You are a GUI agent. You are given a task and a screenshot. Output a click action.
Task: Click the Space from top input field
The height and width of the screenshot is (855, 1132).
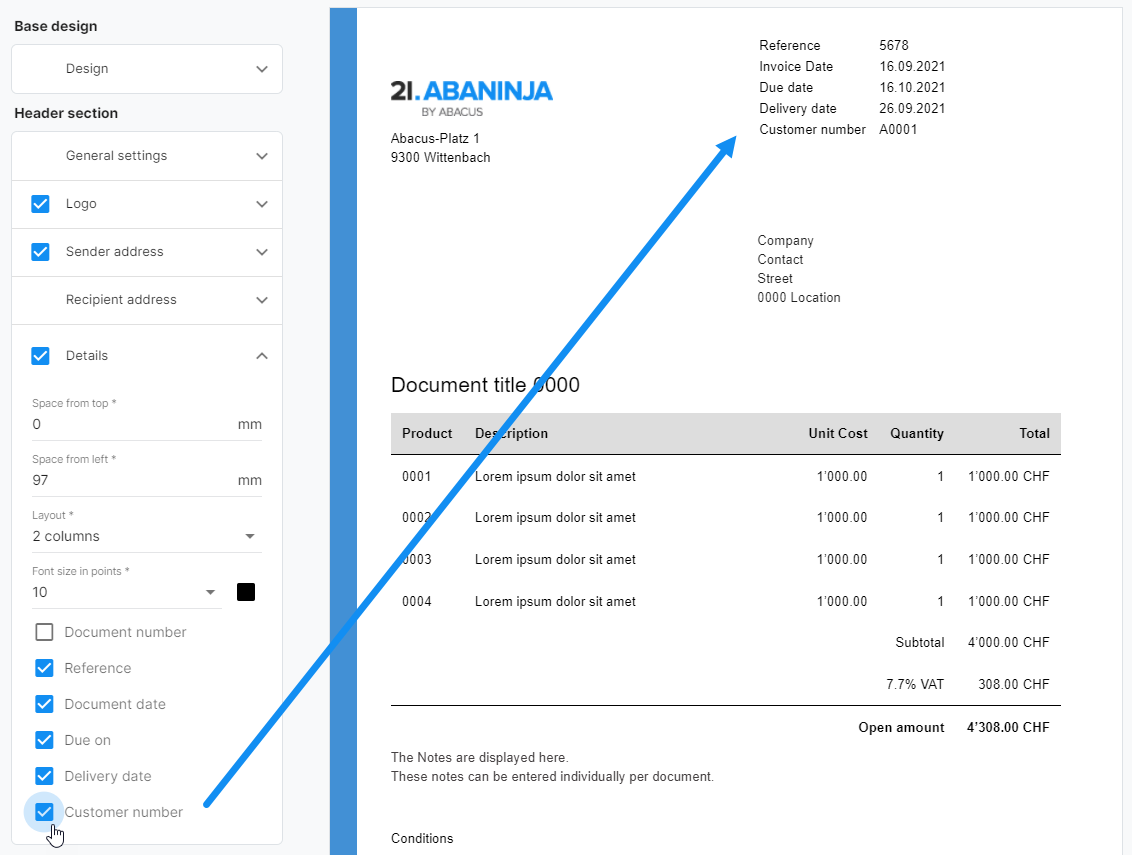coord(147,425)
